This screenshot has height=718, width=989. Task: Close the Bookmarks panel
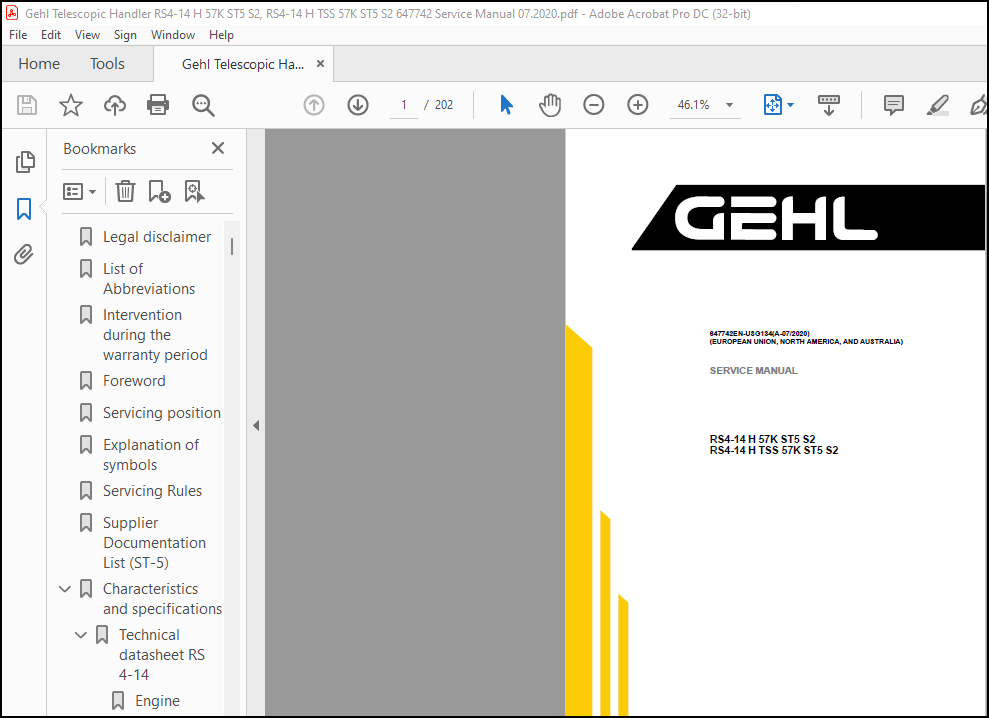pyautogui.click(x=218, y=148)
